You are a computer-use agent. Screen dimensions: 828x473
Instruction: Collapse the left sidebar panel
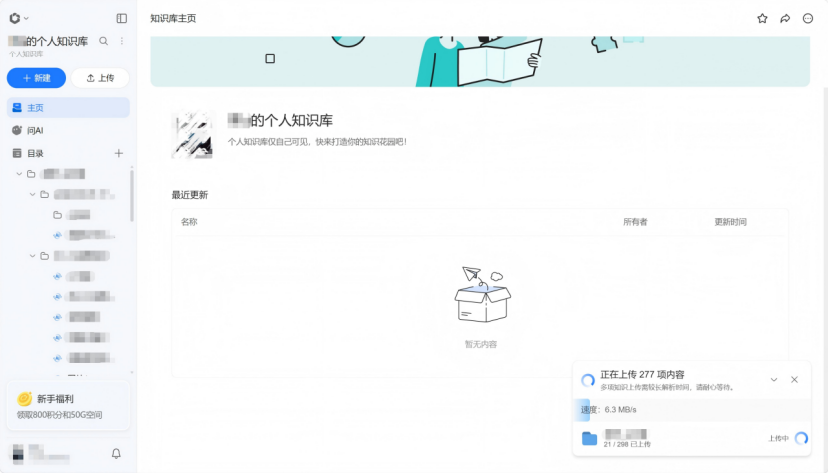(x=121, y=18)
